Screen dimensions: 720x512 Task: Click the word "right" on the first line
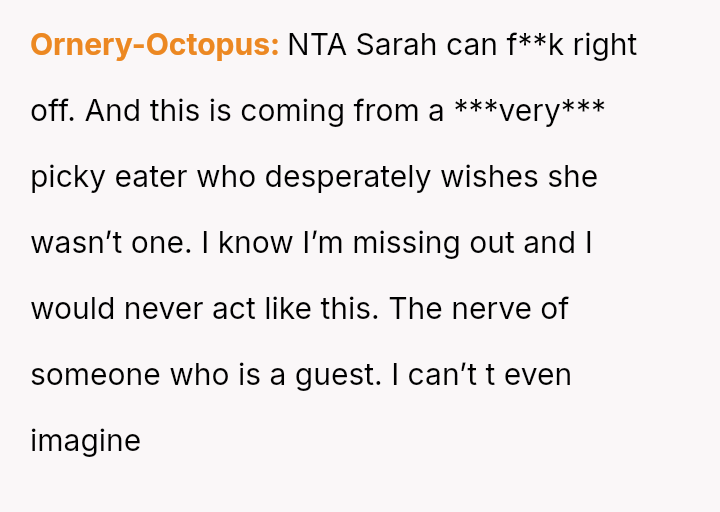[x=606, y=45]
